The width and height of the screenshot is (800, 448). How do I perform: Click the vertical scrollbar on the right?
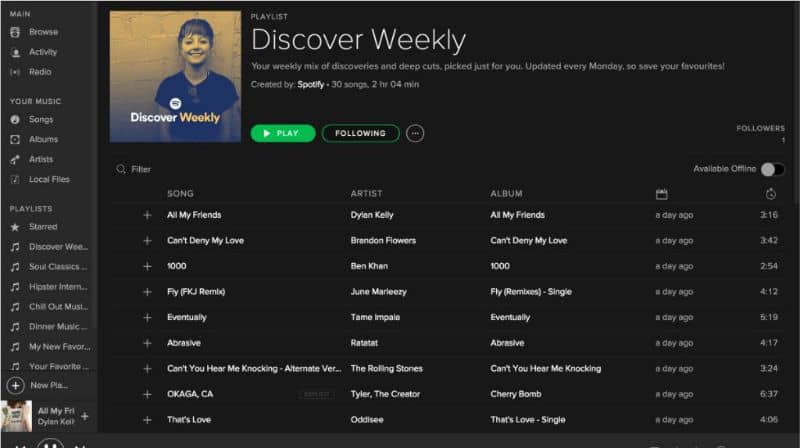(x=796, y=102)
